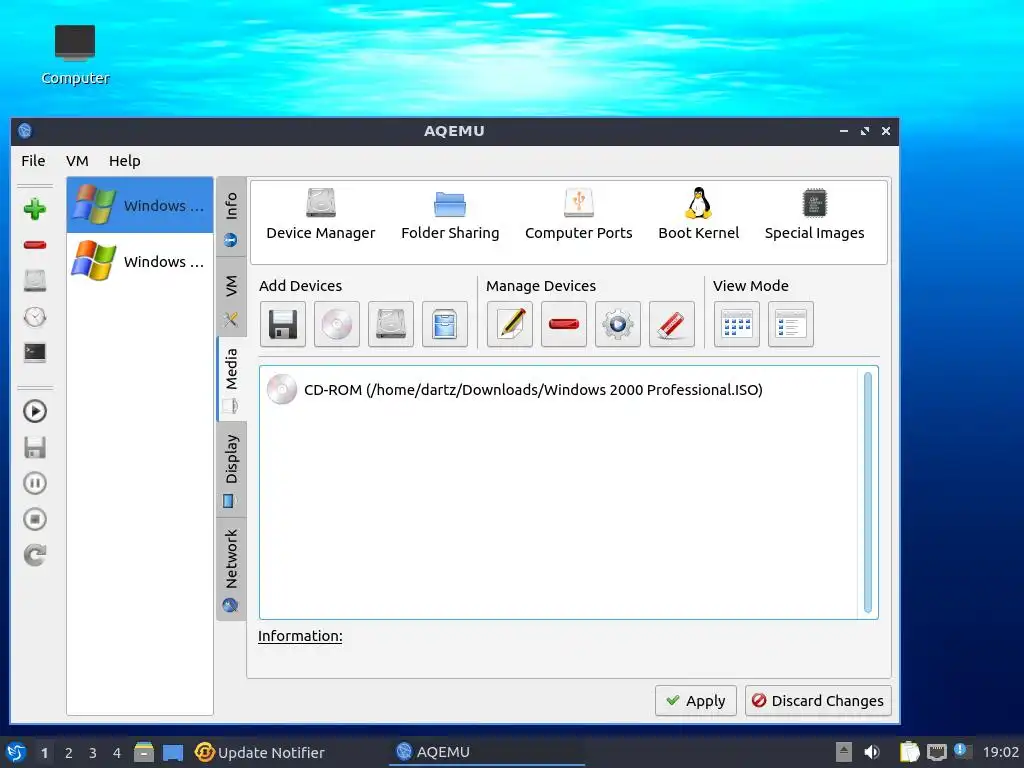Switch to icon grid view mode

[x=737, y=324]
